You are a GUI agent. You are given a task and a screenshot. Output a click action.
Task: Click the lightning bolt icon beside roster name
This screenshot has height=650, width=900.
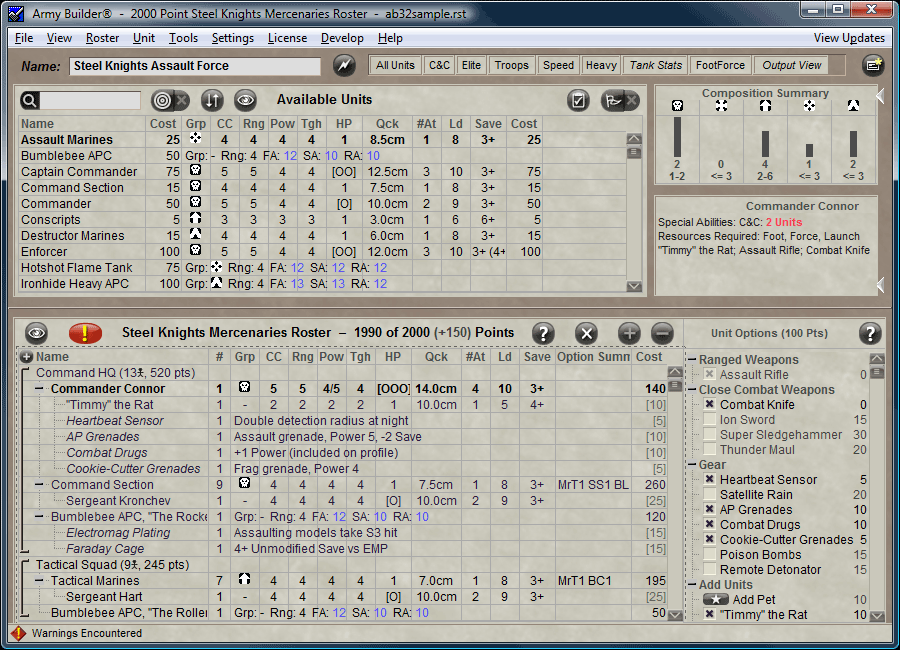point(344,65)
